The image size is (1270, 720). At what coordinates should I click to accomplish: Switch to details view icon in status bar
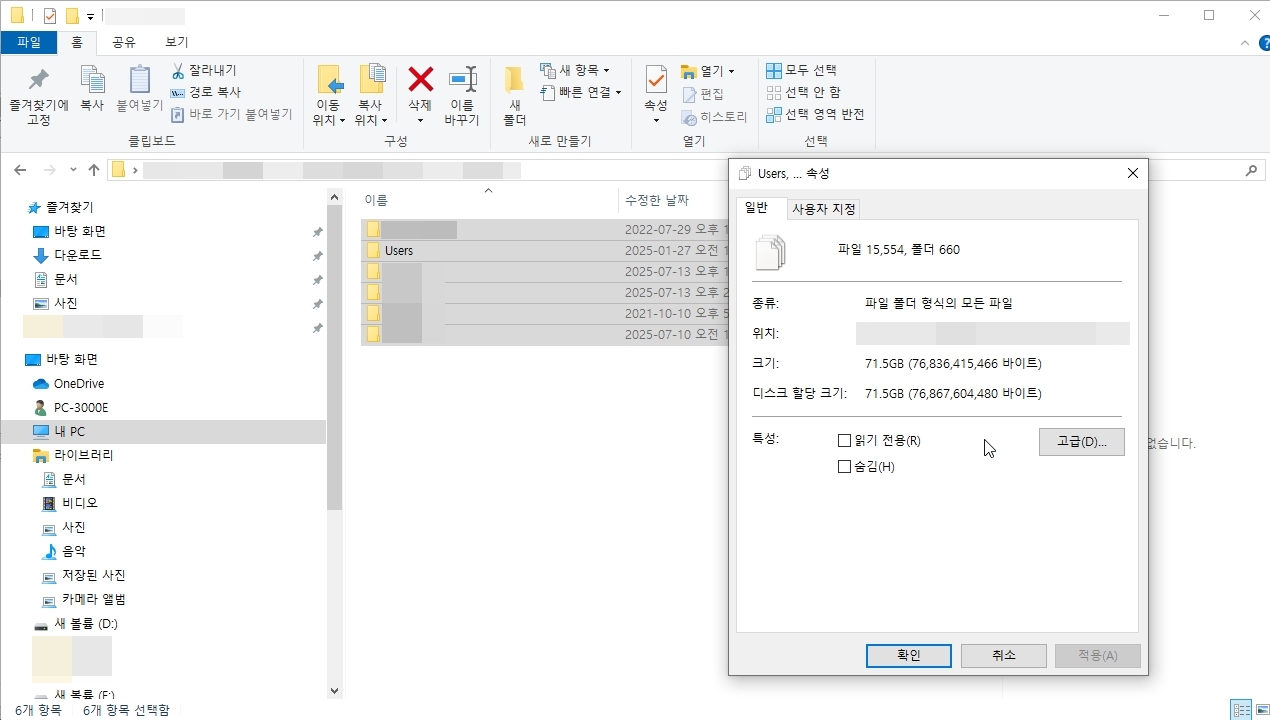coord(1240,710)
